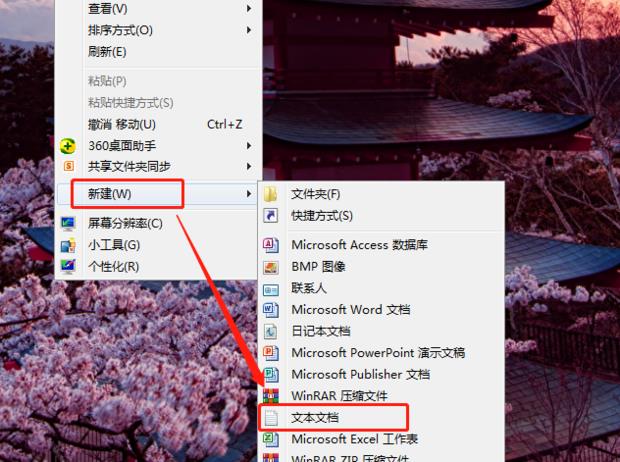This screenshot has width=620, height=462.
Task: Expand the 查看(V) submenu arrow
Action: [x=248, y=9]
